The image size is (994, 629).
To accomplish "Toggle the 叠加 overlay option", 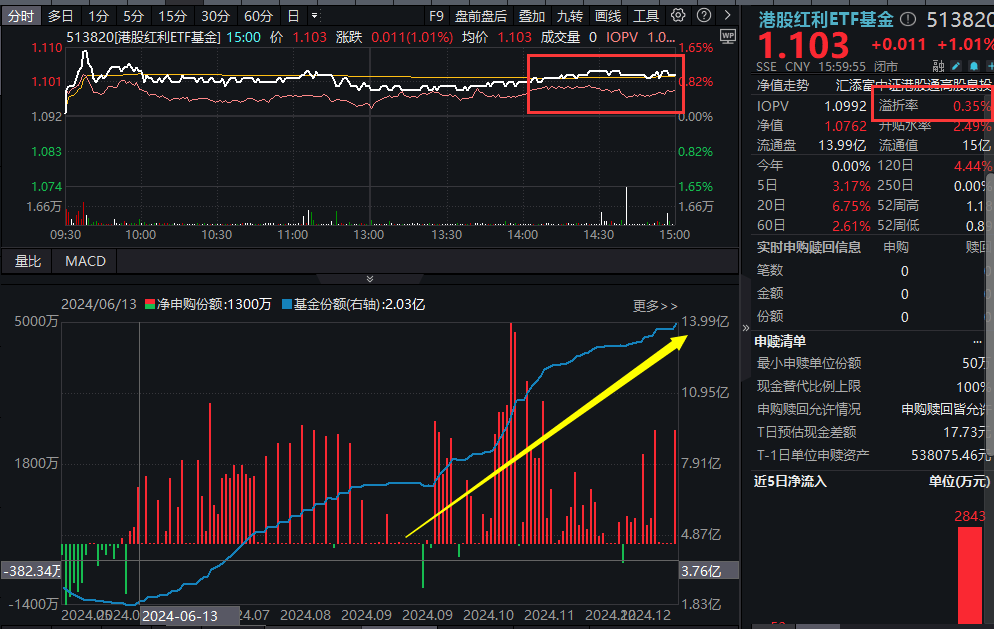I will click(x=531, y=16).
